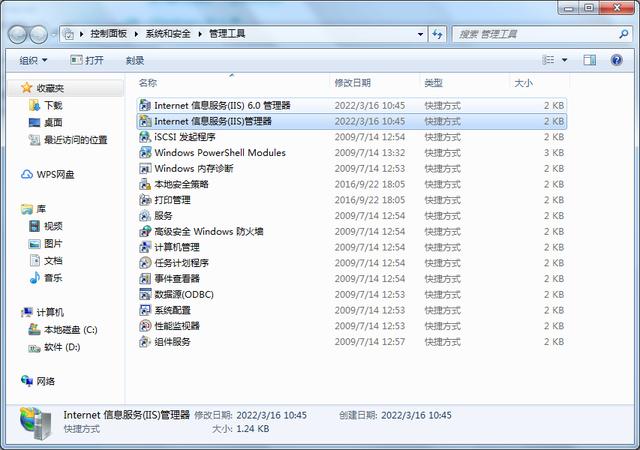Select the 任务计划程序 clock icon

click(145, 263)
